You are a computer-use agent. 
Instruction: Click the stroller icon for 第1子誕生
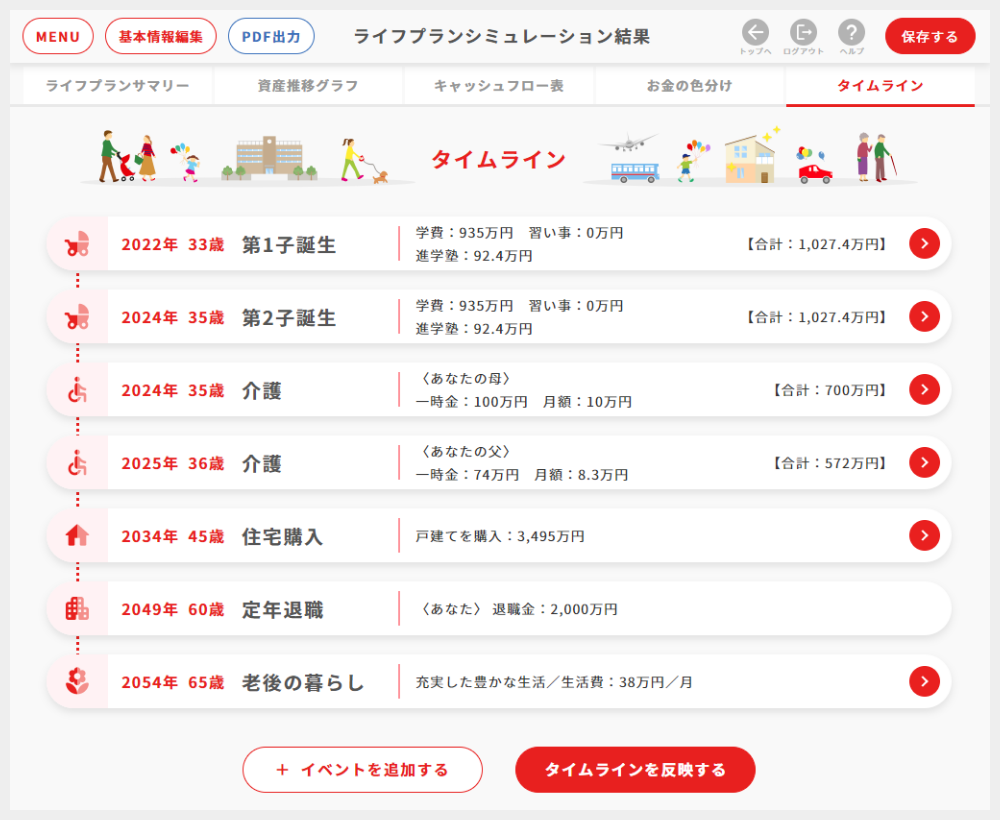[x=77, y=244]
